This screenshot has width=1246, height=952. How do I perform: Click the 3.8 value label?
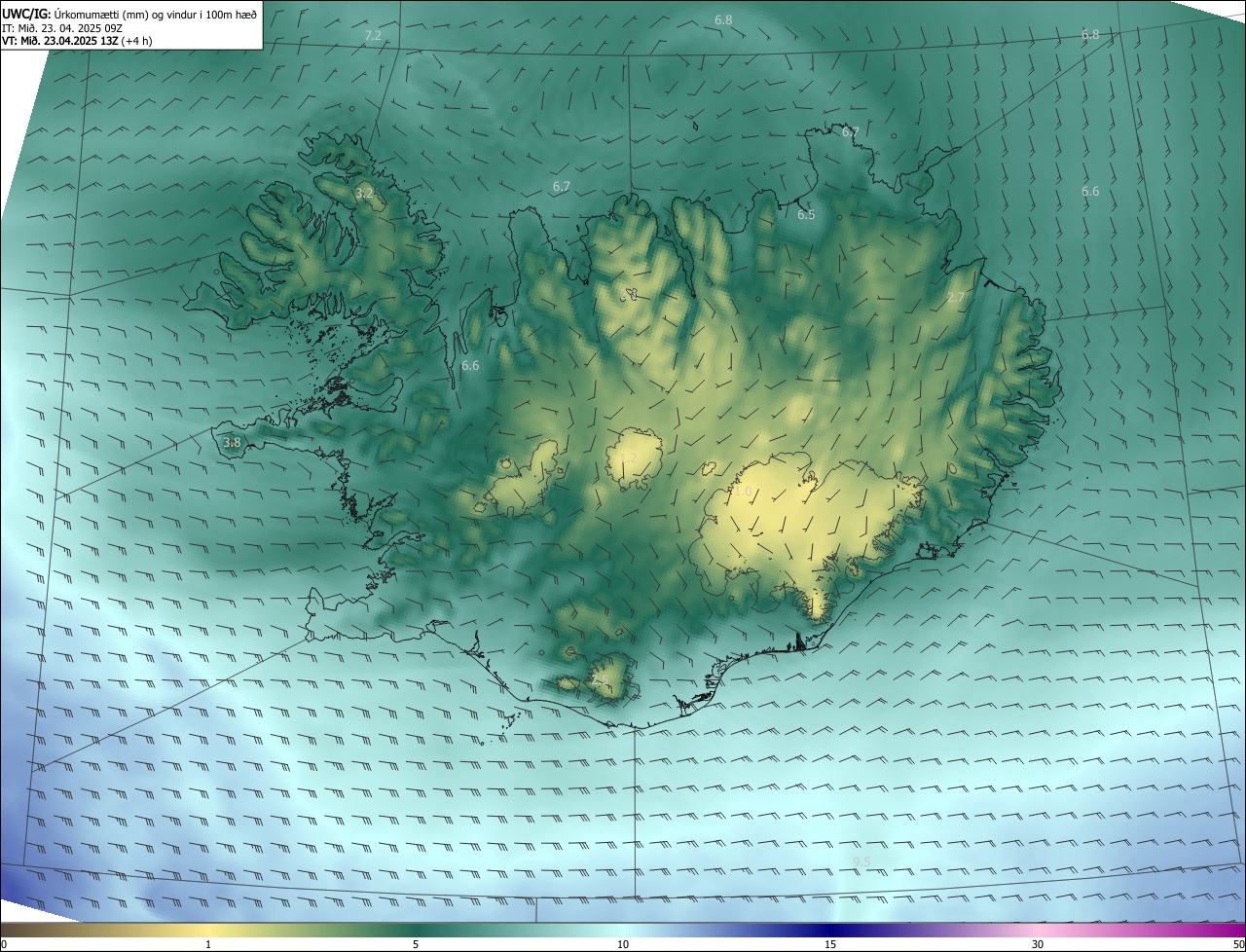[x=232, y=443]
